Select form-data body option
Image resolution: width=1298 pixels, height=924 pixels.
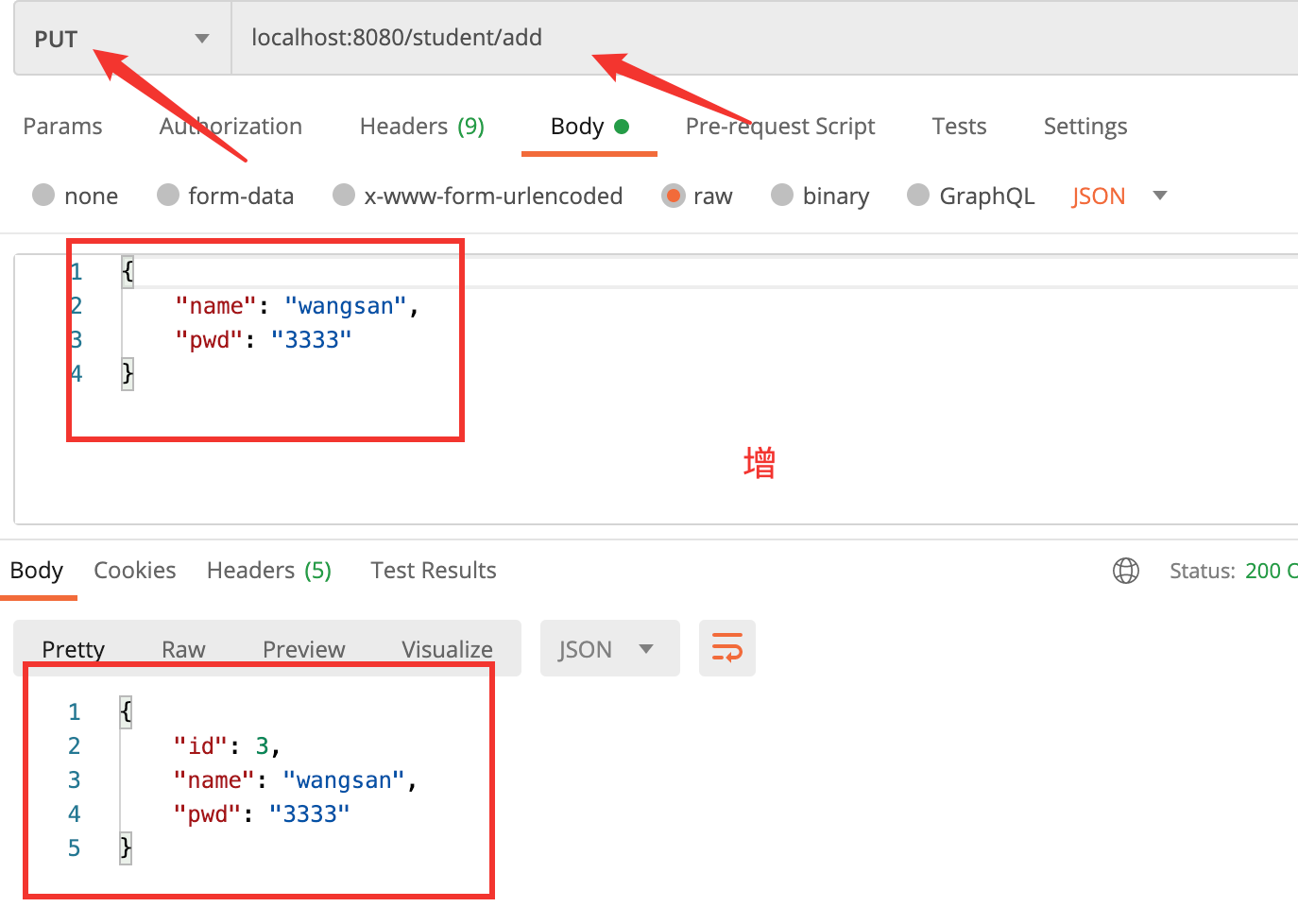168,195
